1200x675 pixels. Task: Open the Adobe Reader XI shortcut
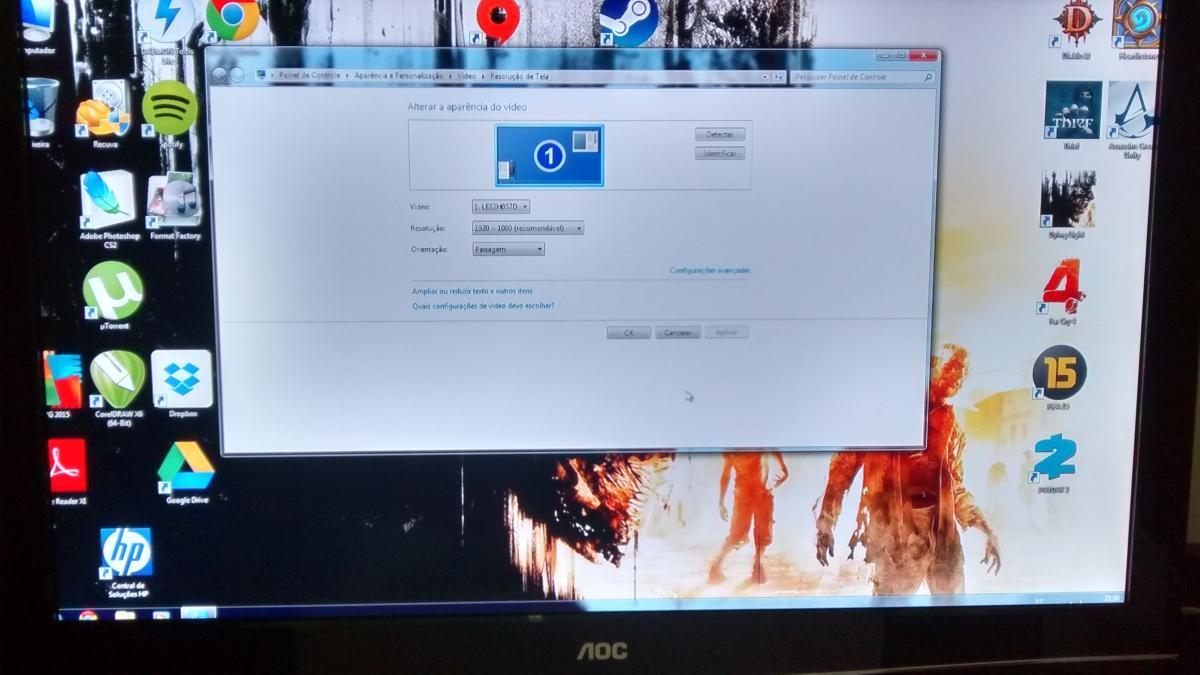point(67,470)
